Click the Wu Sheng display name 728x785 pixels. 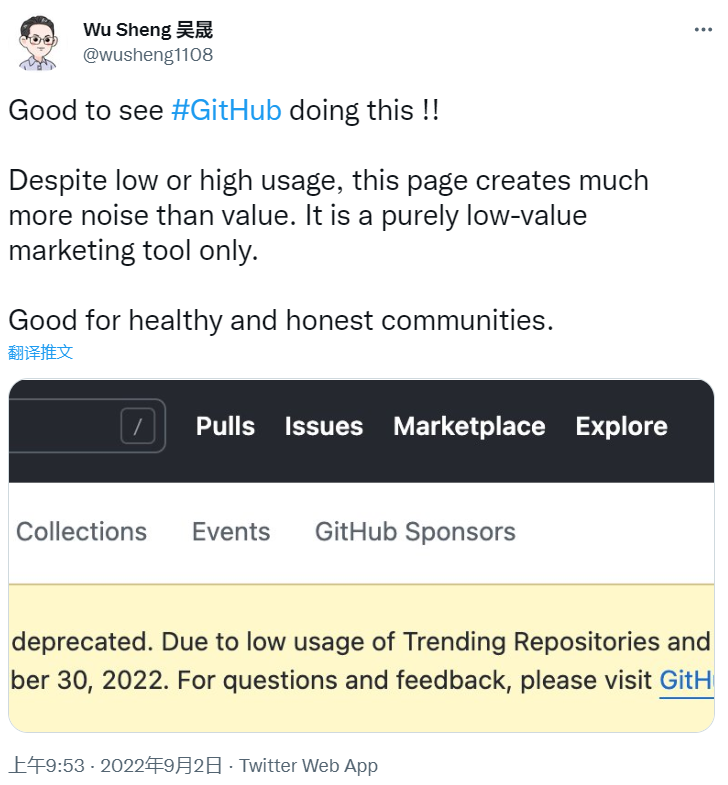[148, 30]
